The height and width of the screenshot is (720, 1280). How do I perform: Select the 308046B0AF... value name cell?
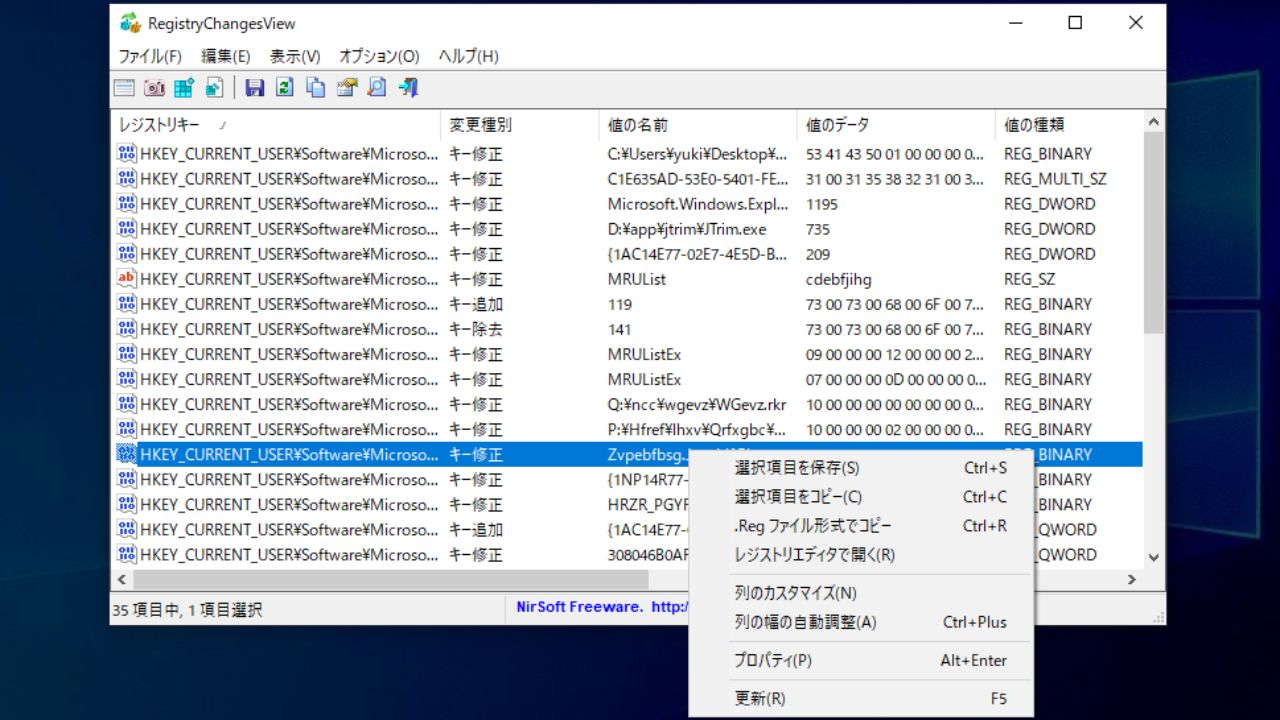point(649,554)
